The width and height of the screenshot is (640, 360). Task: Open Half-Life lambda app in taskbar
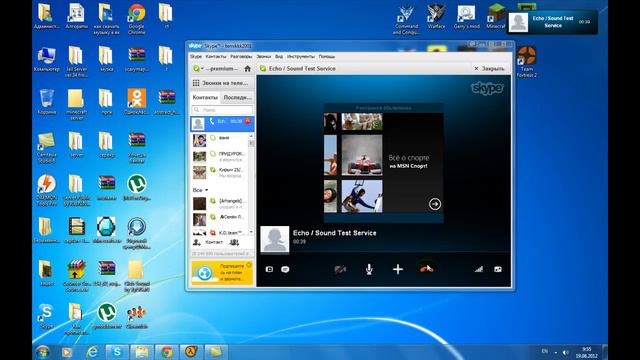pos(191,351)
